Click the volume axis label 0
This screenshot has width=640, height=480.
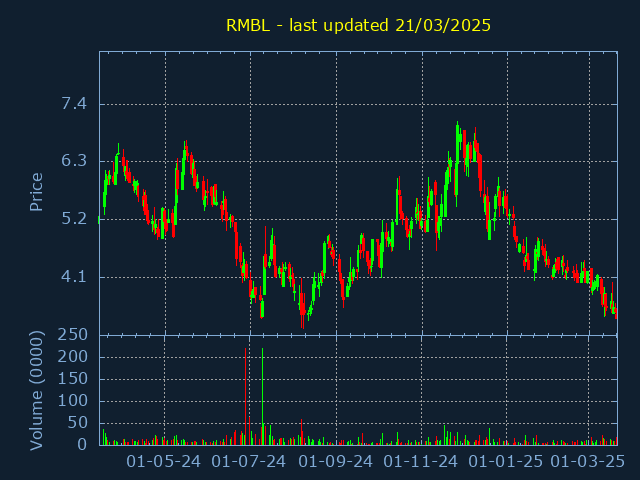pos(82,444)
